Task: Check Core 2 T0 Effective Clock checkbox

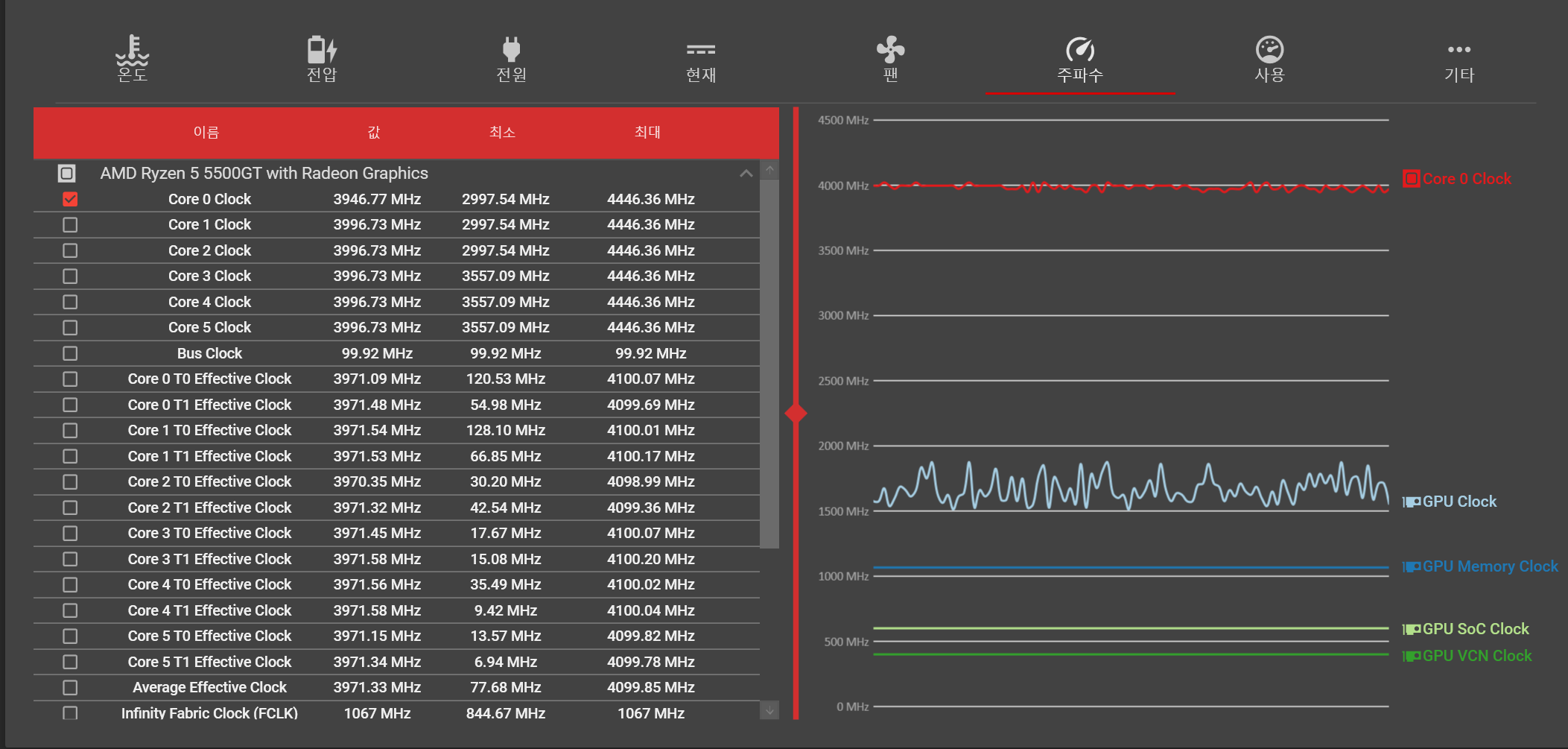Action: click(70, 481)
